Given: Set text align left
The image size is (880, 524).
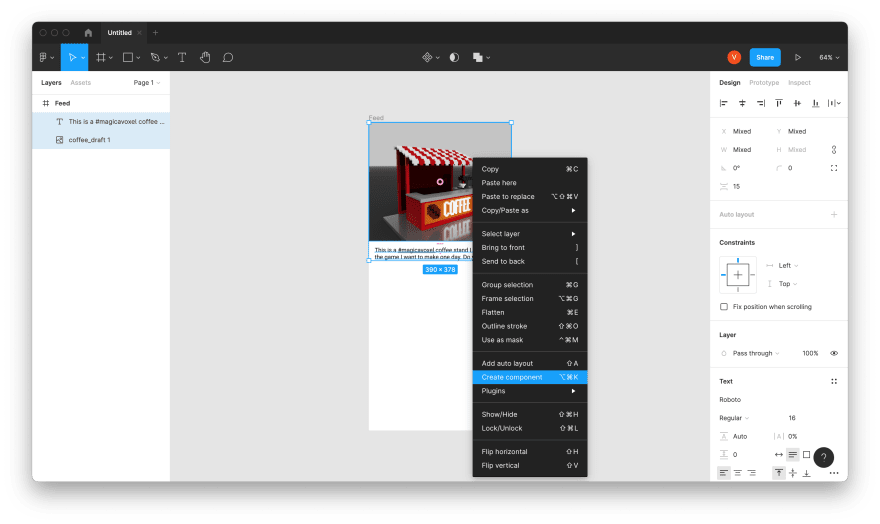Looking at the screenshot, I should pos(724,473).
